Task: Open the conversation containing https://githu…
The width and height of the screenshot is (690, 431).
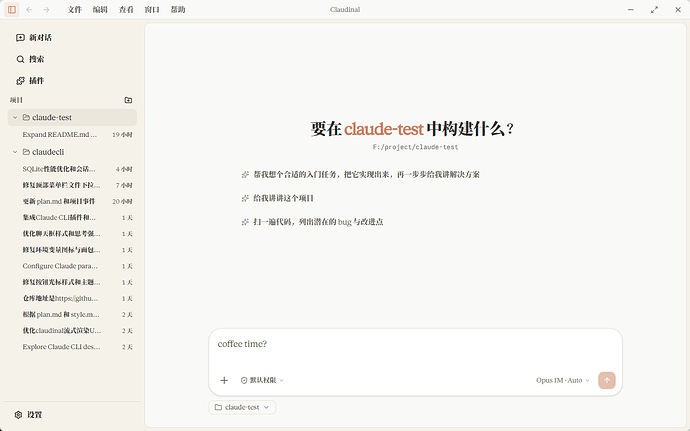Action: click(x=72, y=298)
